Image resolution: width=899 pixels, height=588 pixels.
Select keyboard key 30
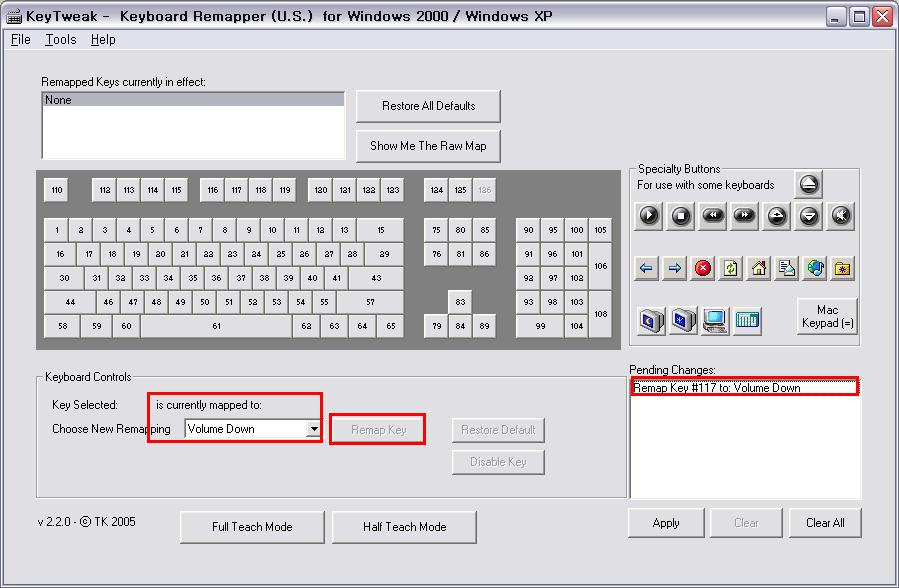point(64,278)
